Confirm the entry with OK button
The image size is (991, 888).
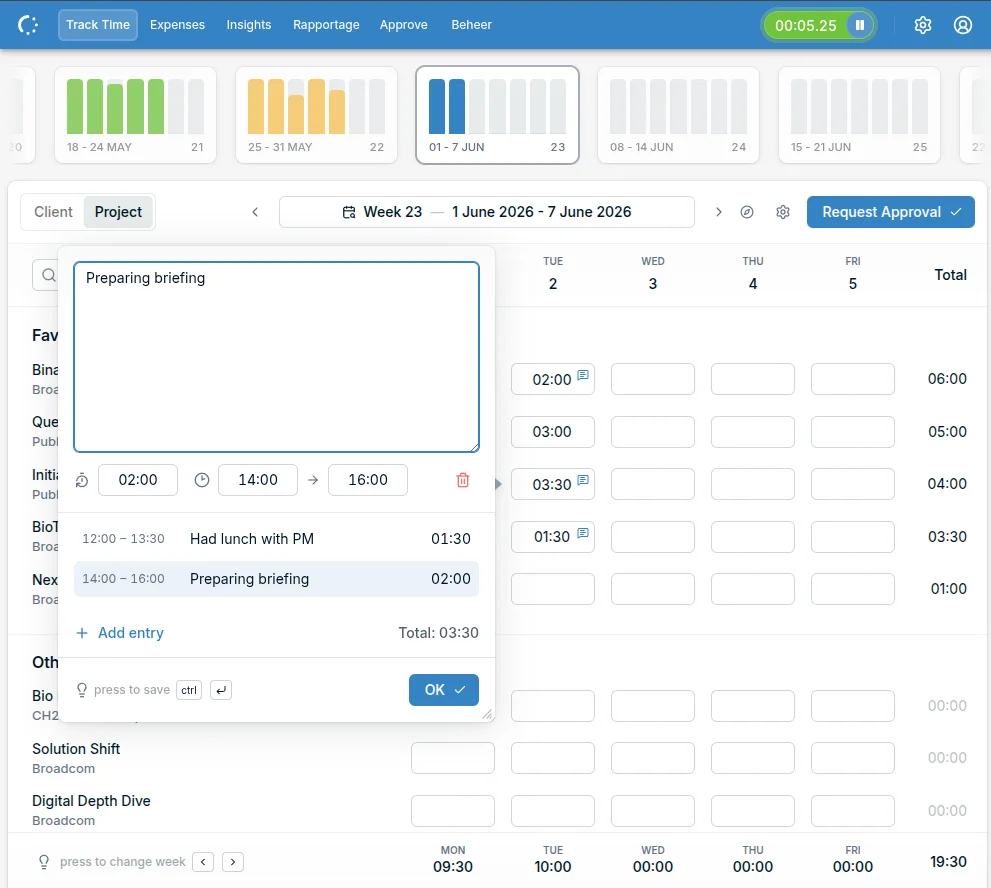coord(444,690)
